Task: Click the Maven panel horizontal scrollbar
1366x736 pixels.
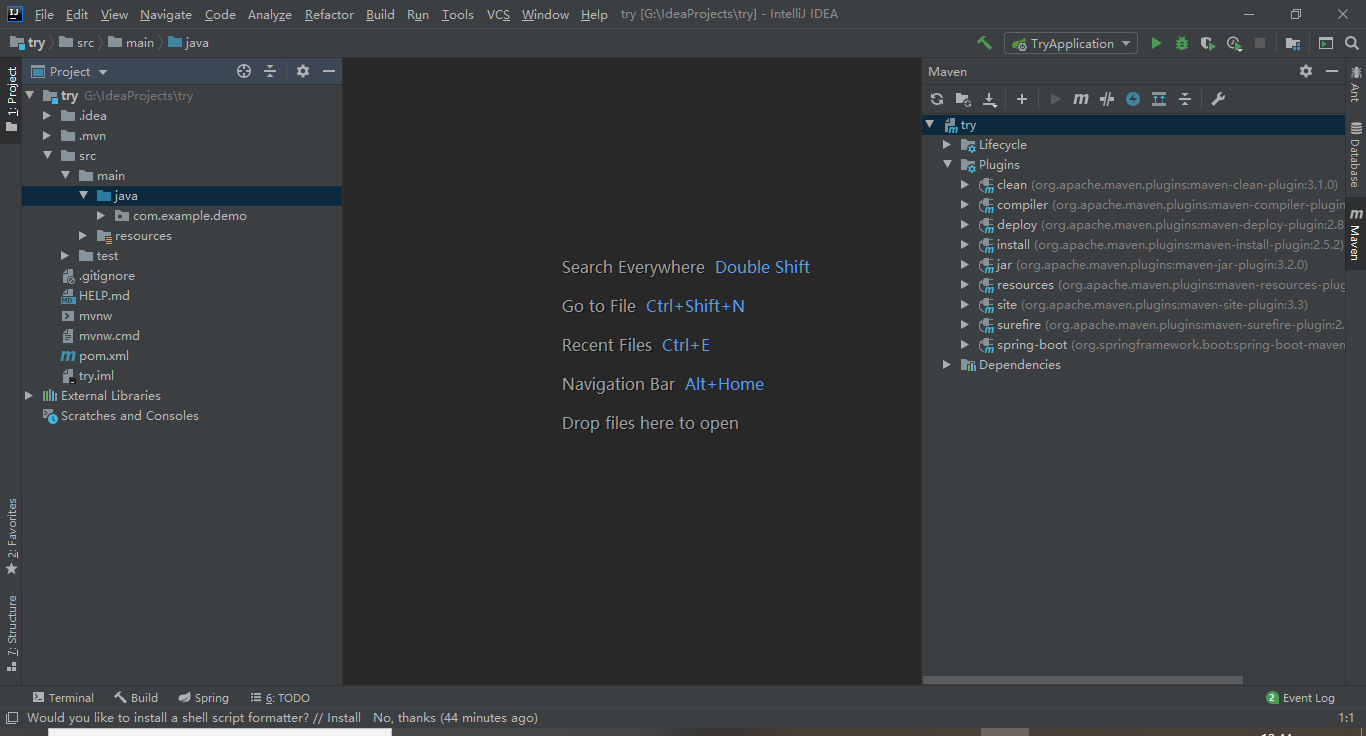Action: (1082, 680)
